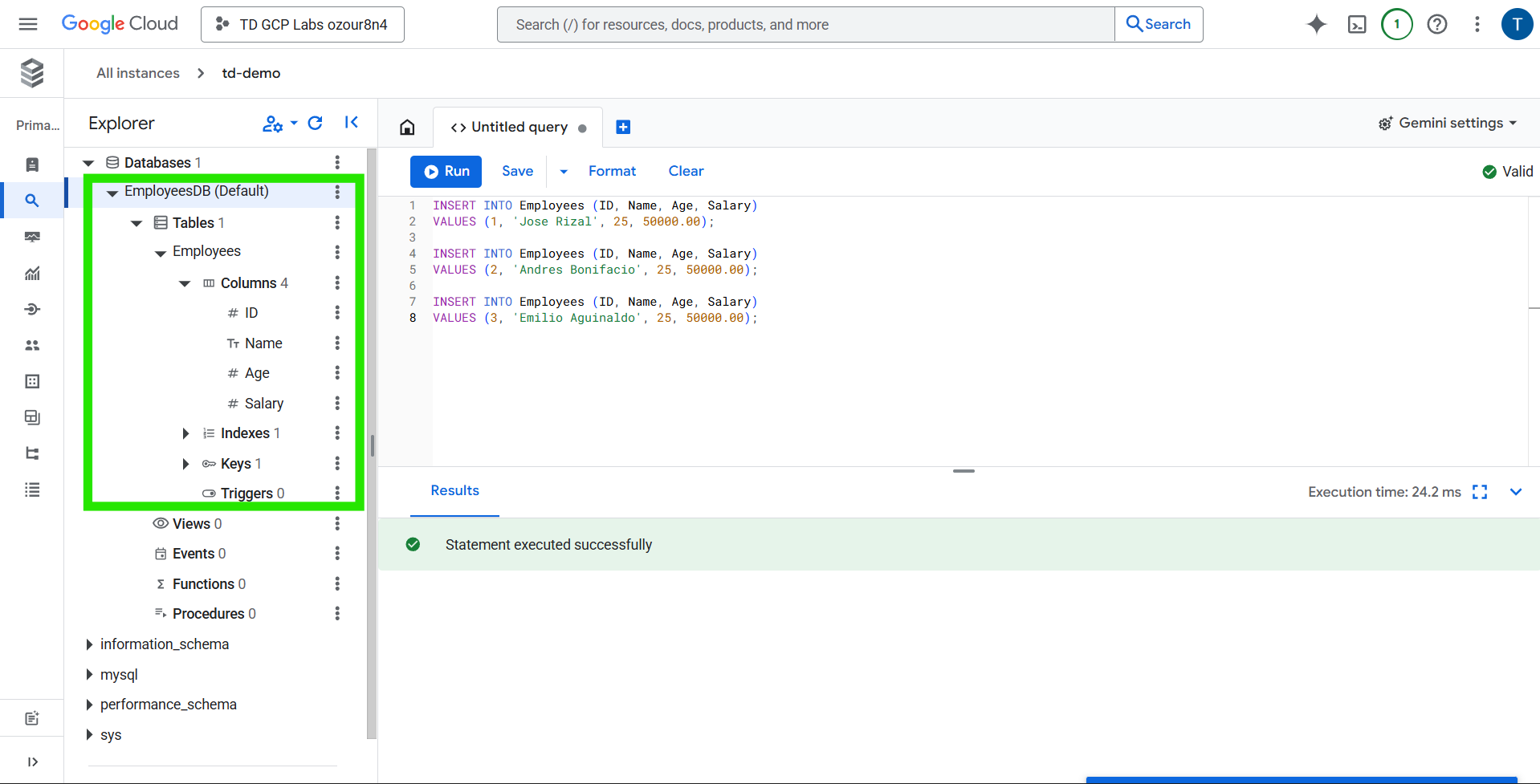
Task: Collapse the Explorer side panel
Action: pos(351,123)
